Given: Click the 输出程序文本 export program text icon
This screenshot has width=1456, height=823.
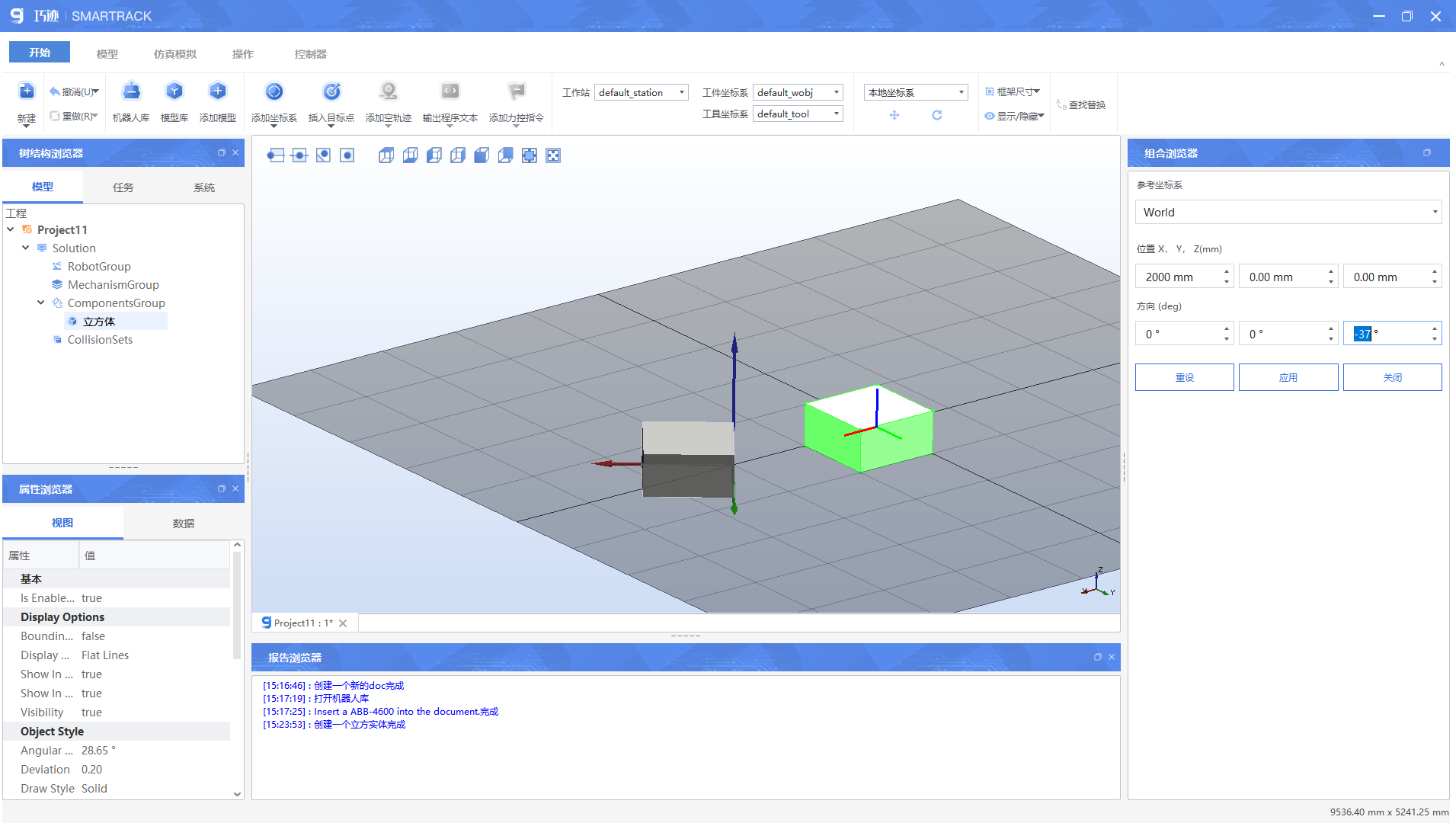Looking at the screenshot, I should pos(450,91).
